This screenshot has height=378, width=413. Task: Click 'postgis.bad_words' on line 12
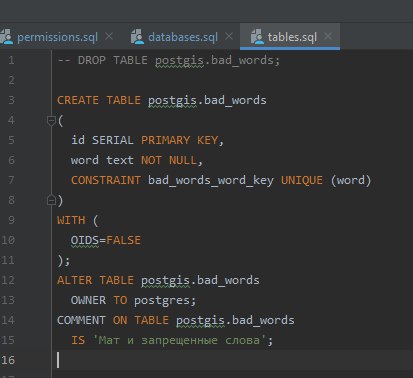pos(200,281)
